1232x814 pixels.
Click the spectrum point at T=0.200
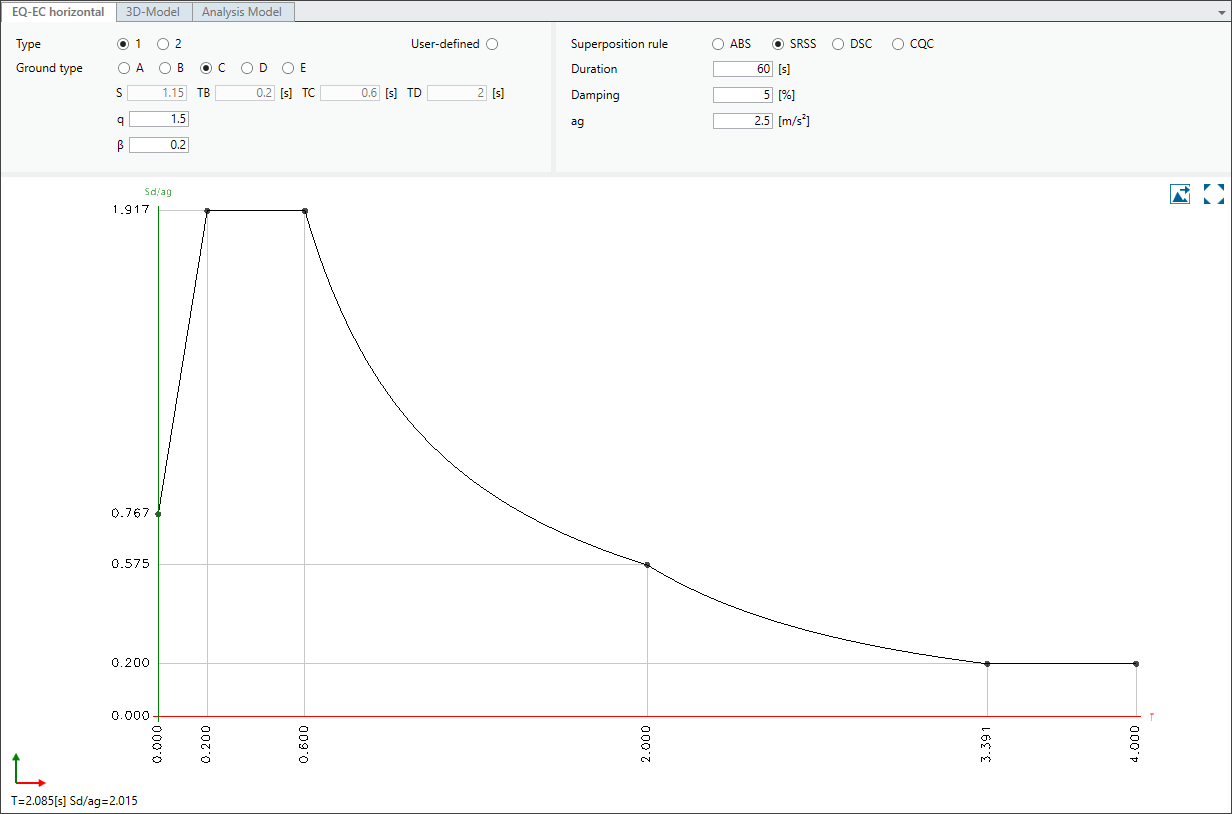207,211
